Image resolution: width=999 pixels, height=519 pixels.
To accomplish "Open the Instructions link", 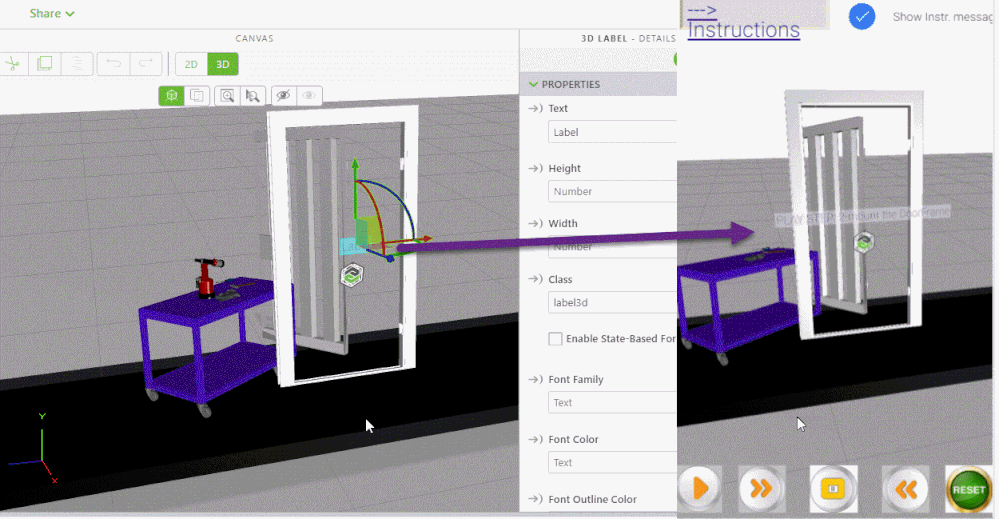I will [743, 29].
